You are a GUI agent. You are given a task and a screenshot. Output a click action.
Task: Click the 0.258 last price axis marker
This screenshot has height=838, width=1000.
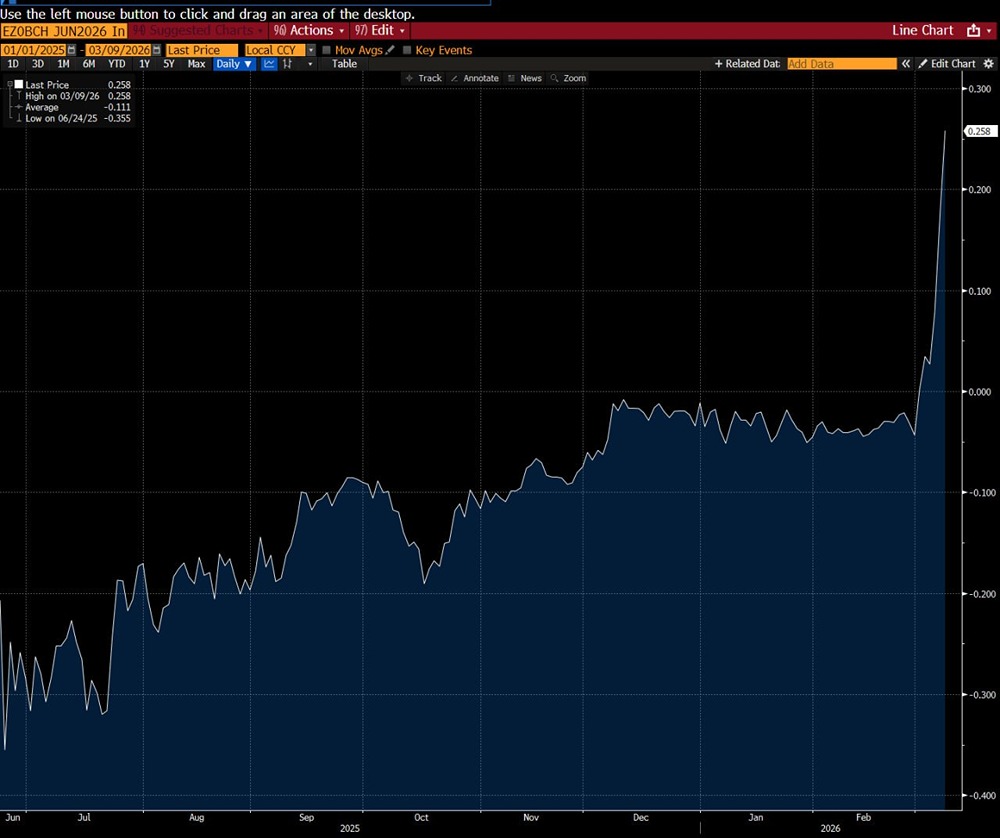pyautogui.click(x=977, y=131)
